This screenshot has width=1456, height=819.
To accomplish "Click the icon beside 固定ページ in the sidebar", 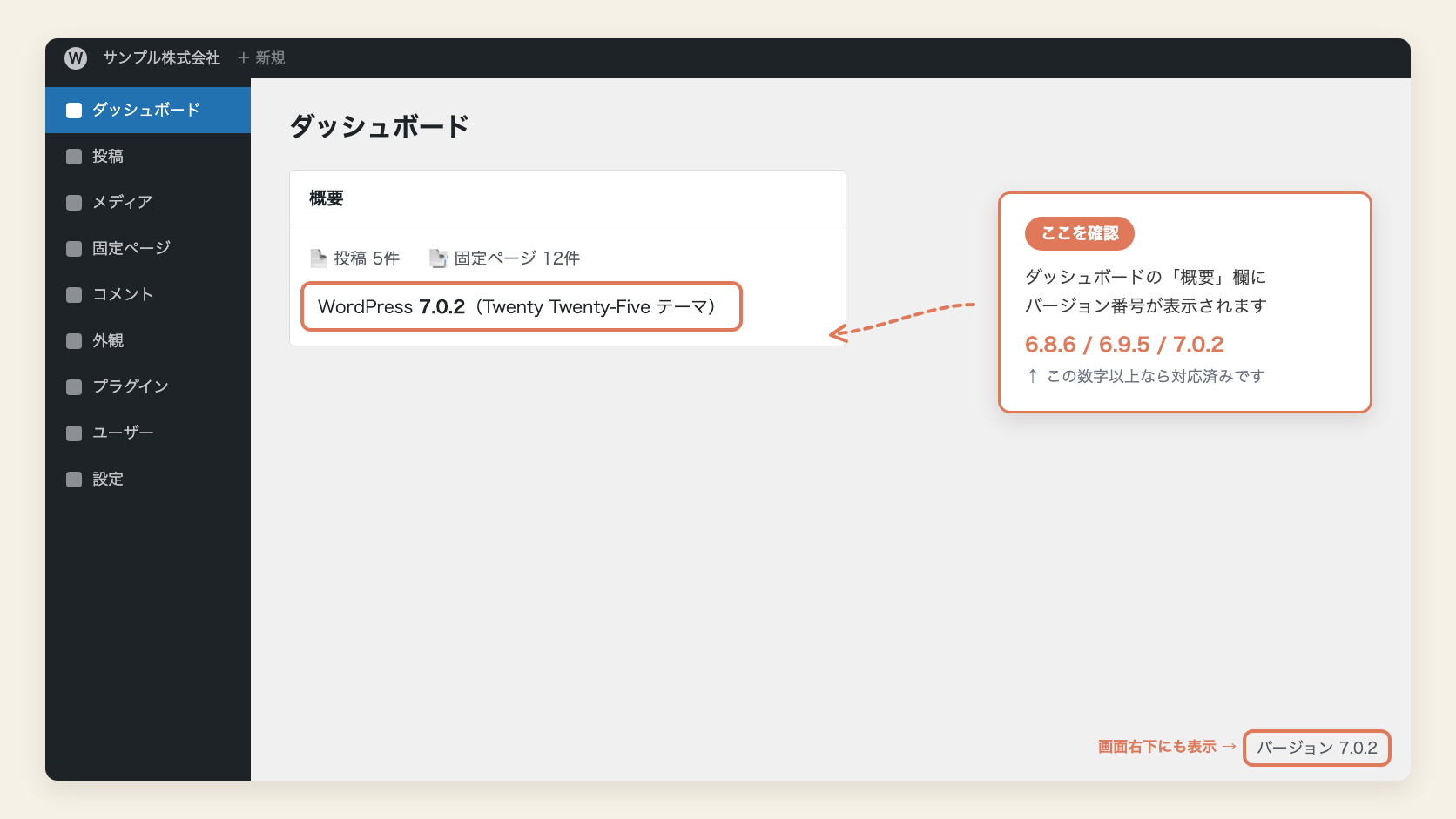I will (x=74, y=249).
